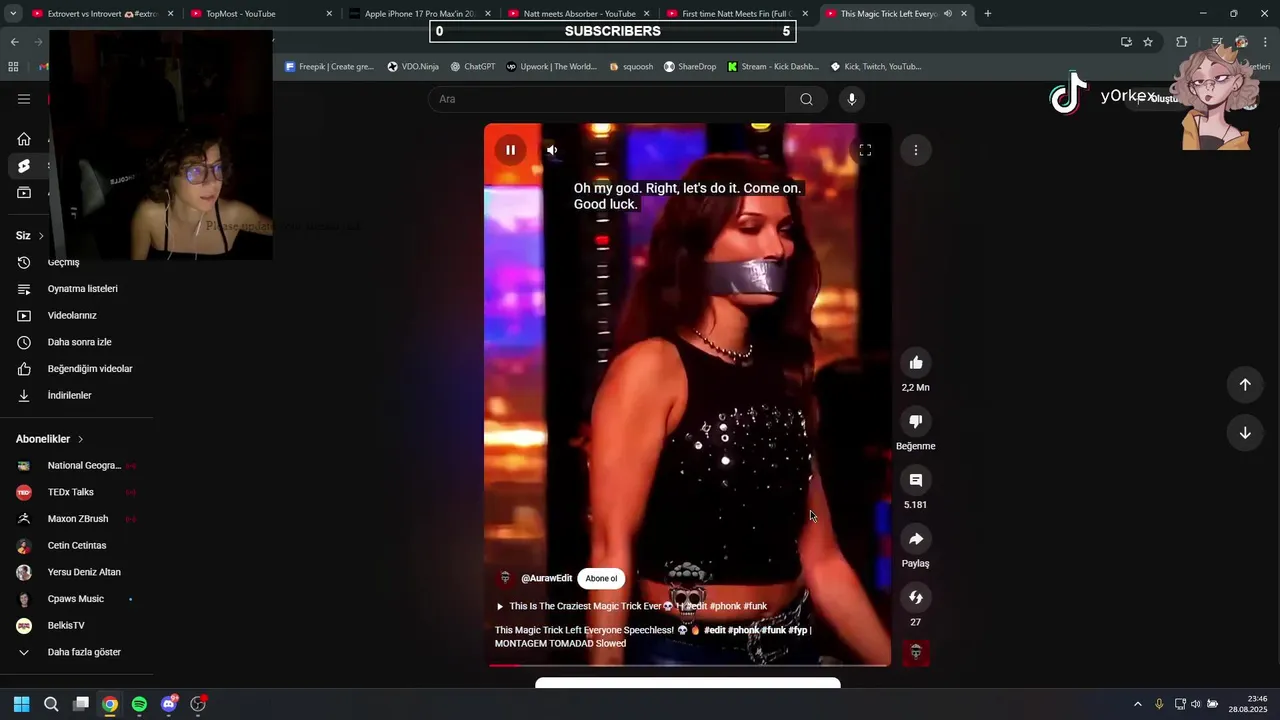Open Cetin Cetintas subscription channel
The image size is (1280, 720).
(76, 545)
